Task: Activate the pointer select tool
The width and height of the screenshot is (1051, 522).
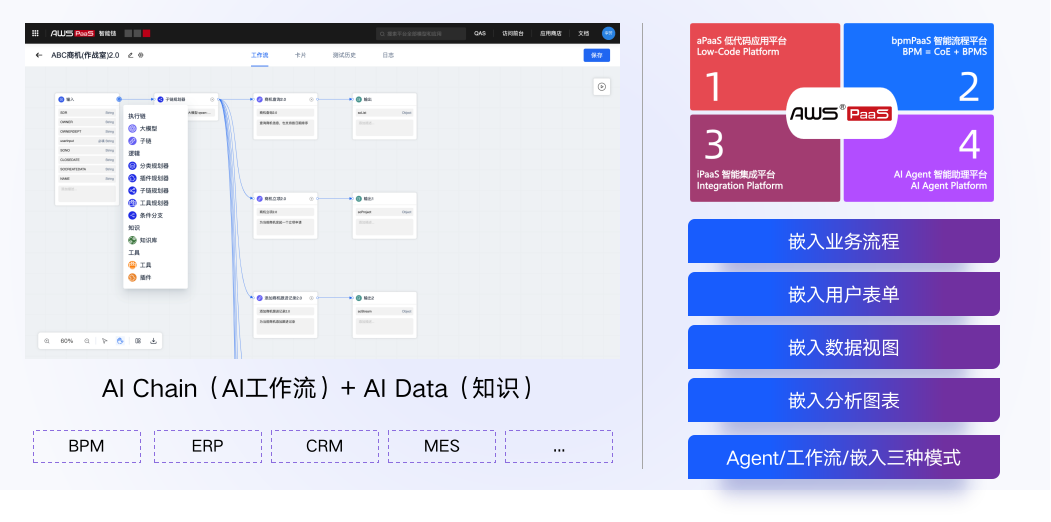Action: pyautogui.click(x=105, y=341)
